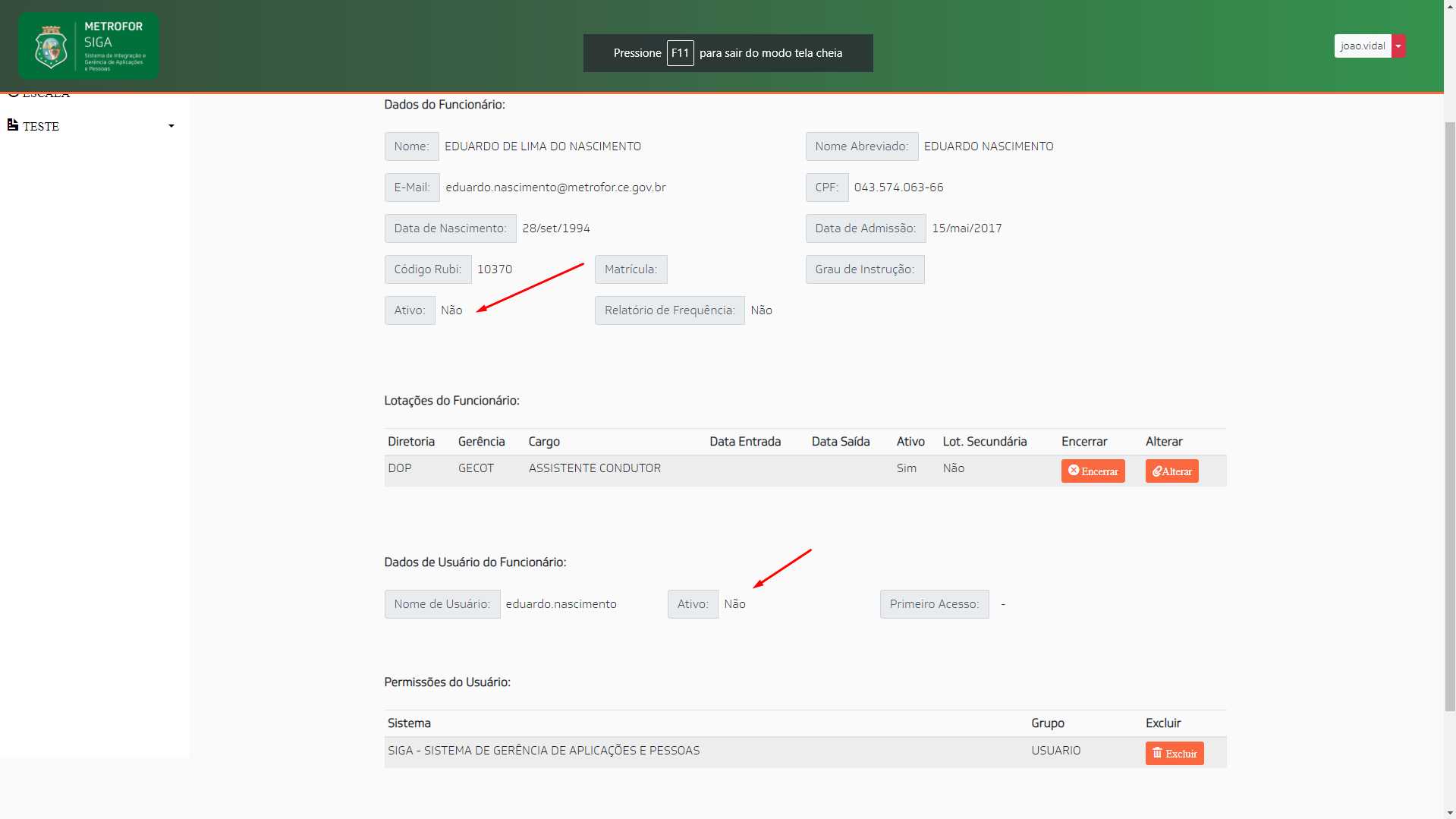Viewport: 1456px width, 819px height.
Task: Click the joao.vidal username button
Action: point(1363,46)
